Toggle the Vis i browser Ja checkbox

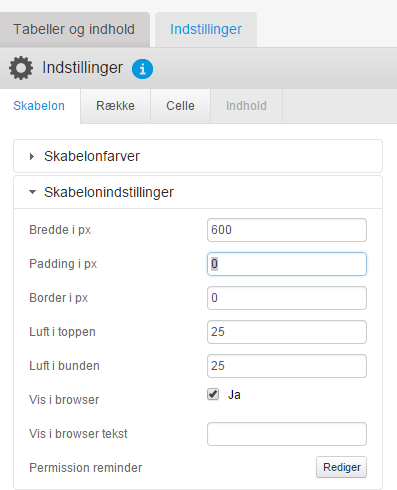pos(213,394)
